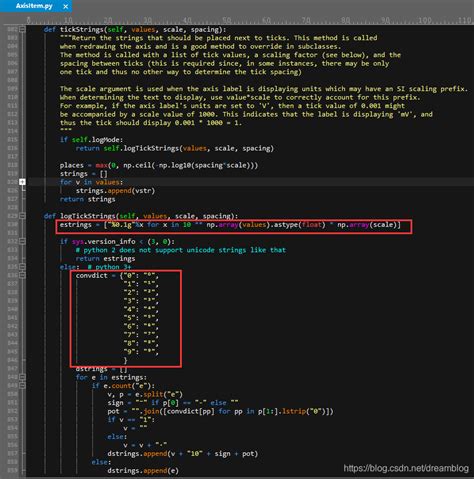Place cursor on the 'places = max(0' line
Viewport: 474px width, 479px height.
pyautogui.click(x=159, y=165)
